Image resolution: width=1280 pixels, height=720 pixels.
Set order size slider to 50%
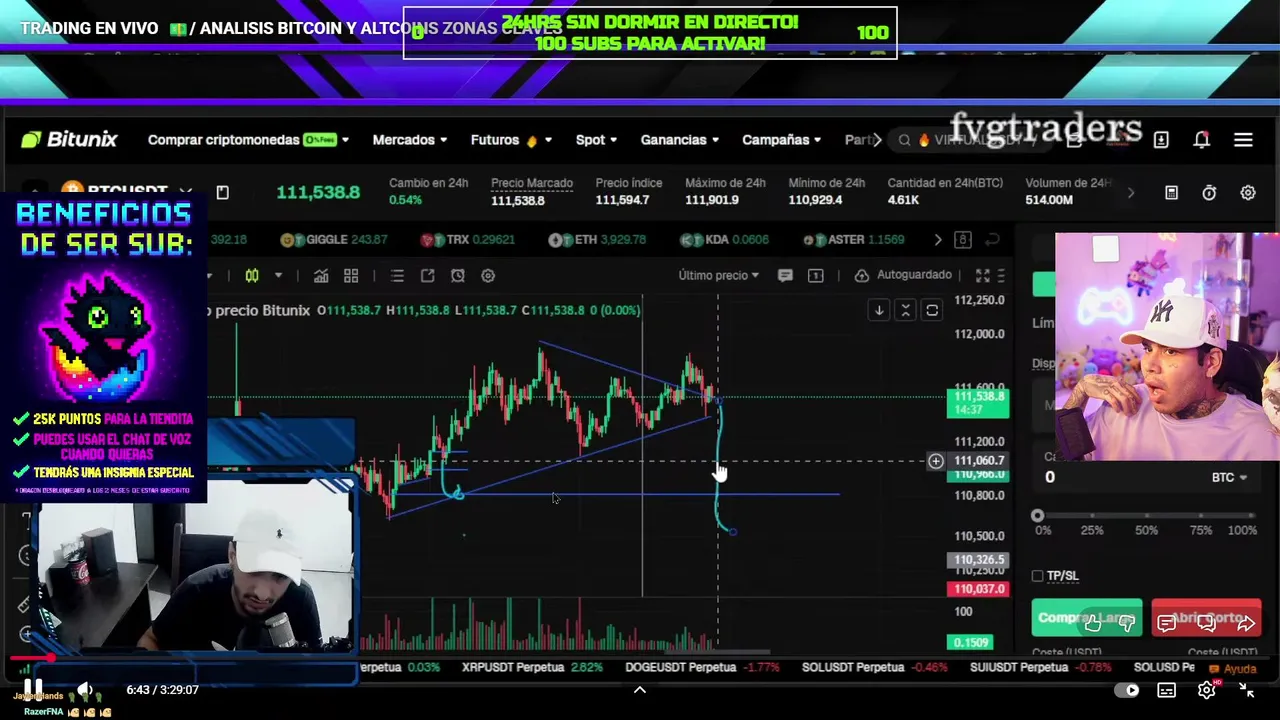tap(1146, 516)
